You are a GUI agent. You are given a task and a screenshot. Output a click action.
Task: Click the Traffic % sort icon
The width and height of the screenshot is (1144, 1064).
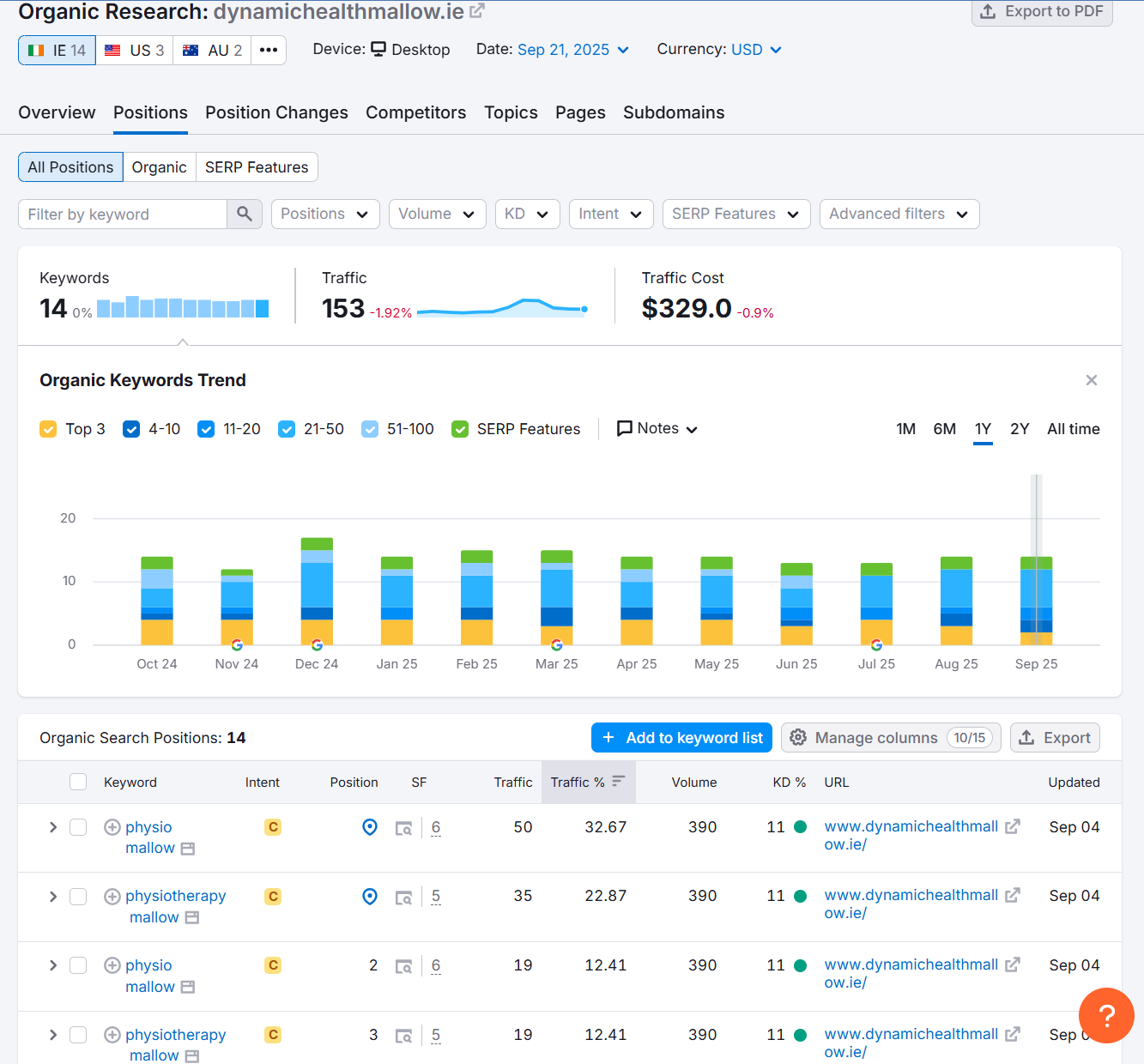pos(619,781)
